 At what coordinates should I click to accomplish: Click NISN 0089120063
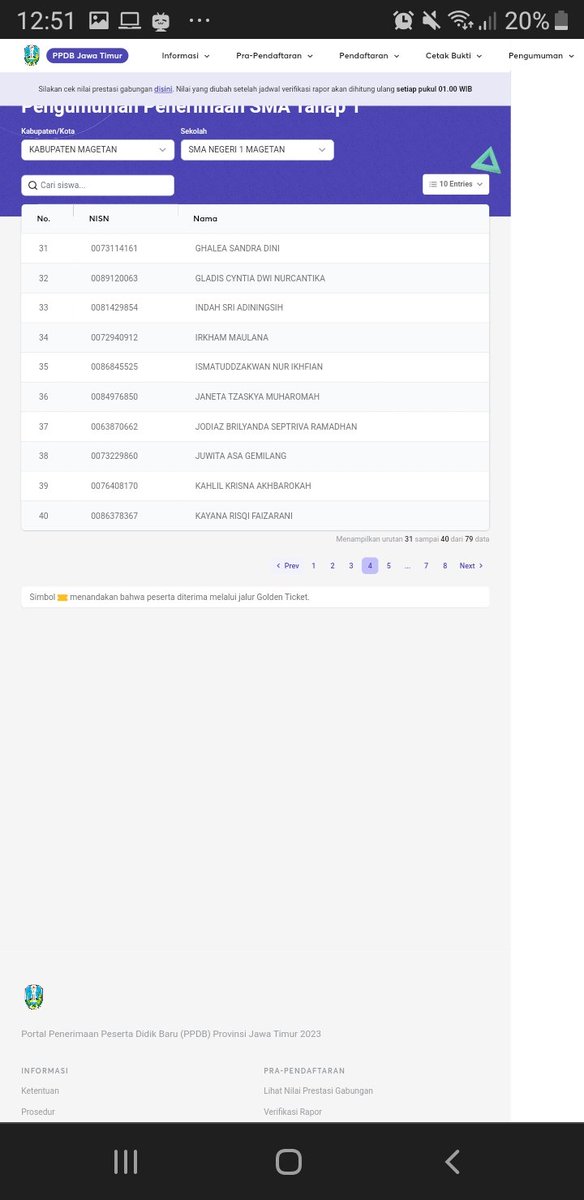[x=114, y=278]
